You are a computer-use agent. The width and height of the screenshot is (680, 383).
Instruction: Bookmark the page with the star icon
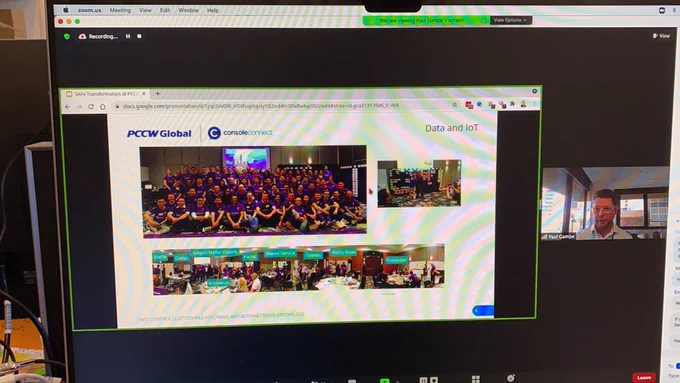pyautogui.click(x=454, y=105)
